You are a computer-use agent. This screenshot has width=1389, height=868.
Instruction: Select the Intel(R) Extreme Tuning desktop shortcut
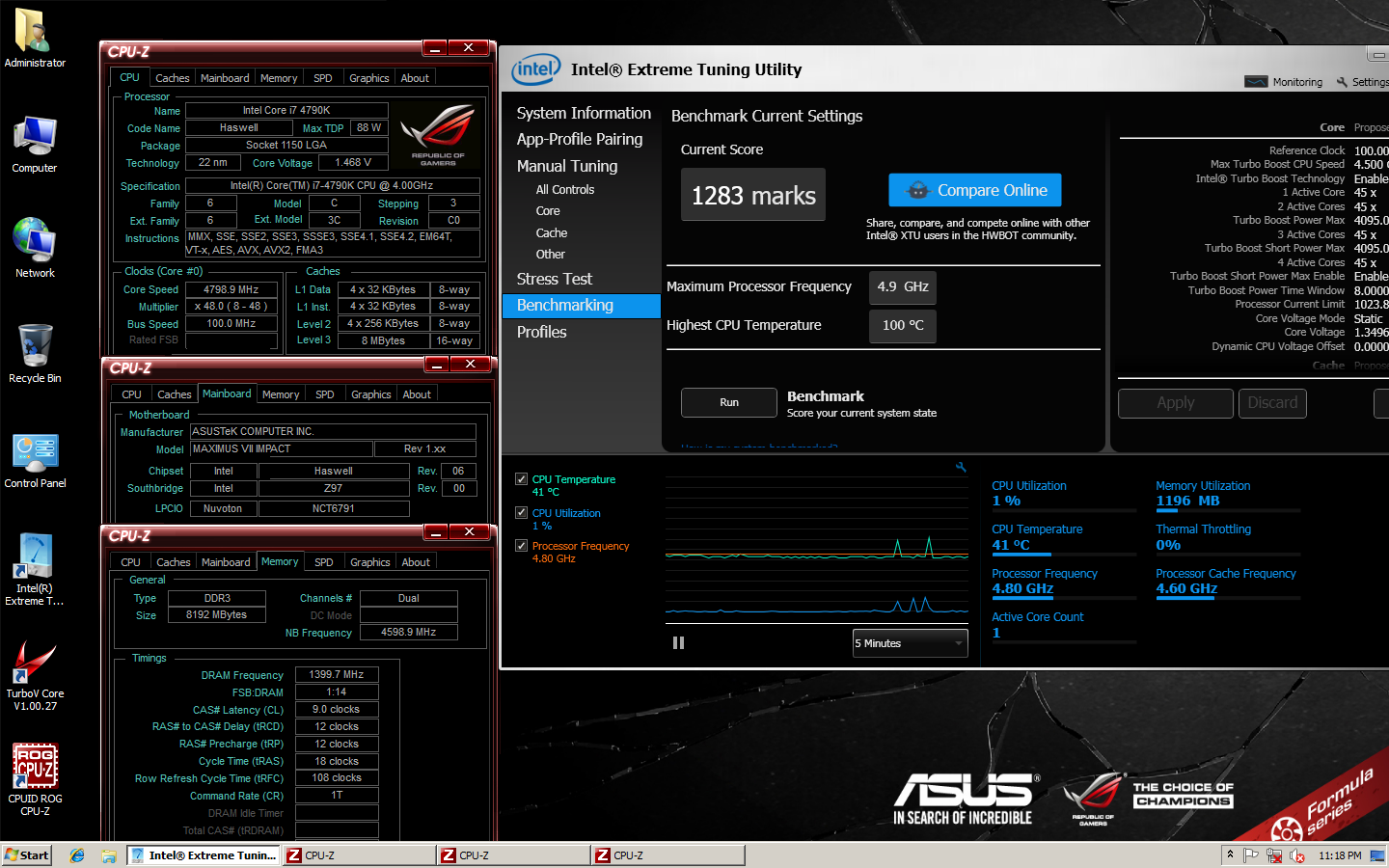point(35,569)
